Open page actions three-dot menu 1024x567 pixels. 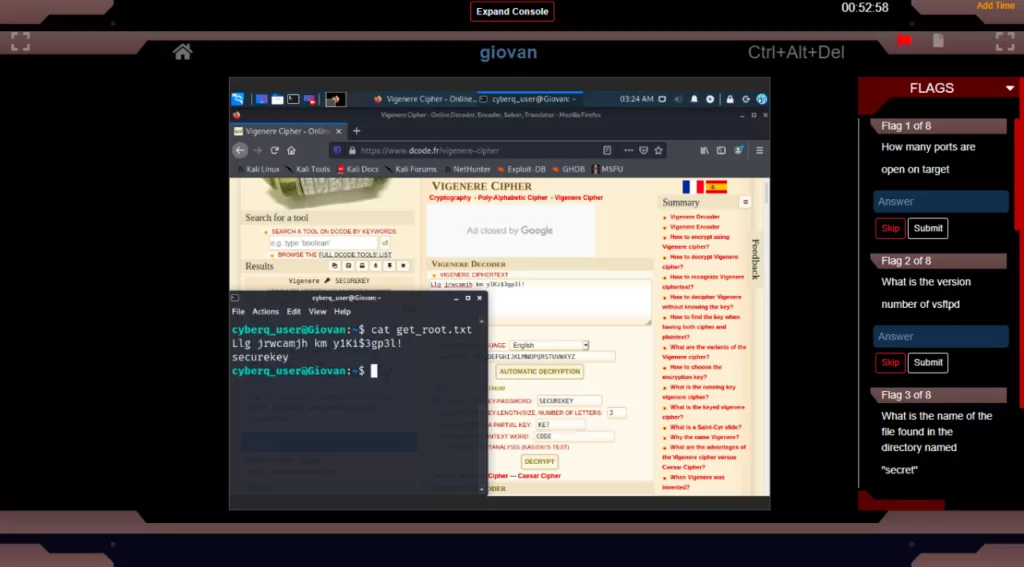coord(628,150)
